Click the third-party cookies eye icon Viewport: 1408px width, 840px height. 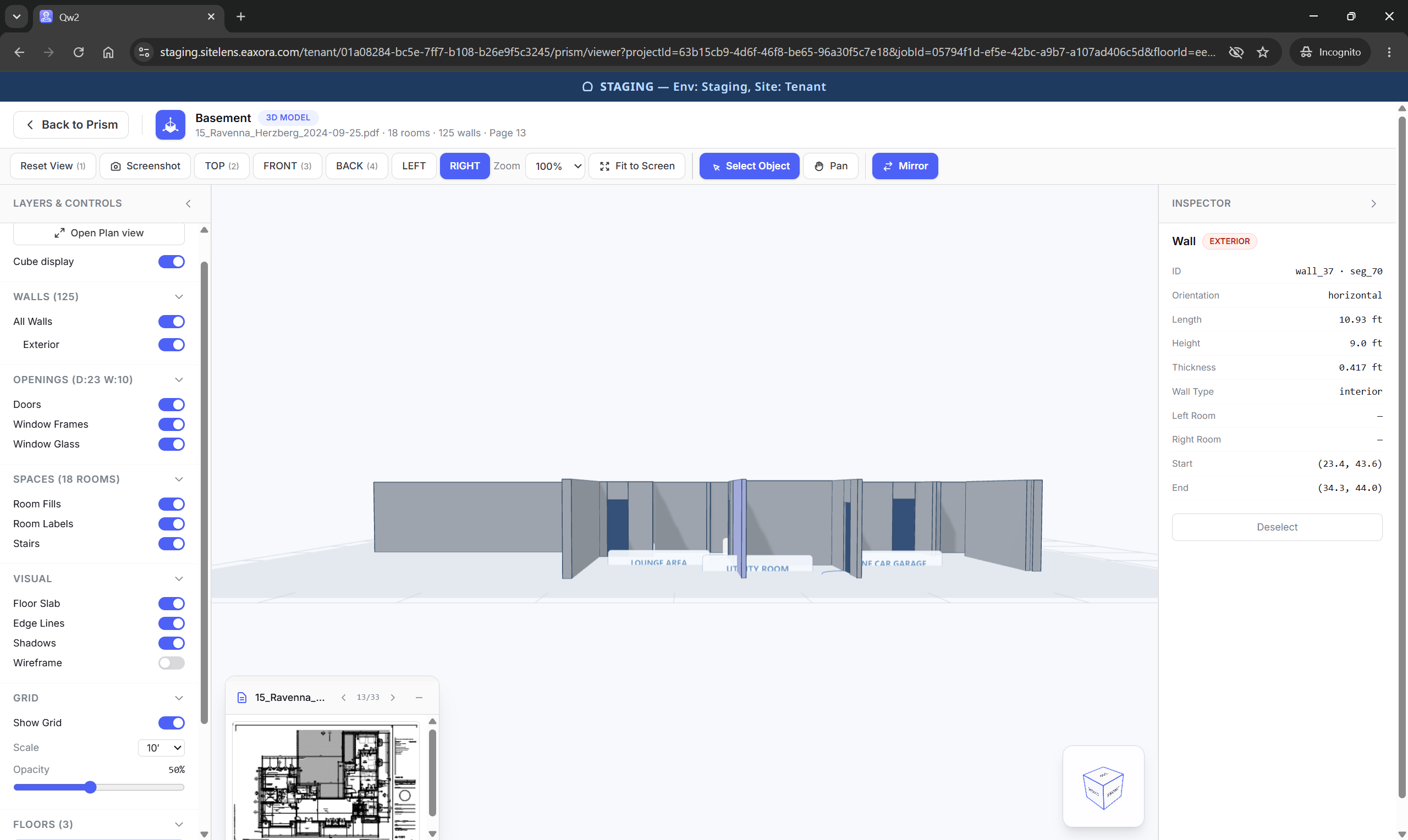1236,52
